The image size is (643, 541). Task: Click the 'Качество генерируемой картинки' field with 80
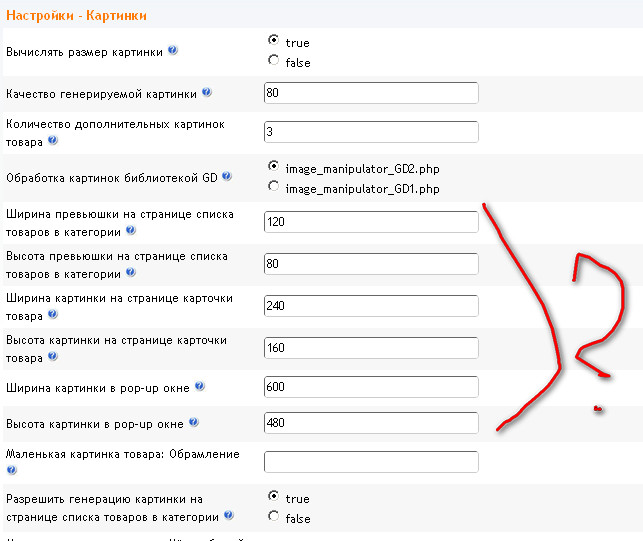point(371,93)
